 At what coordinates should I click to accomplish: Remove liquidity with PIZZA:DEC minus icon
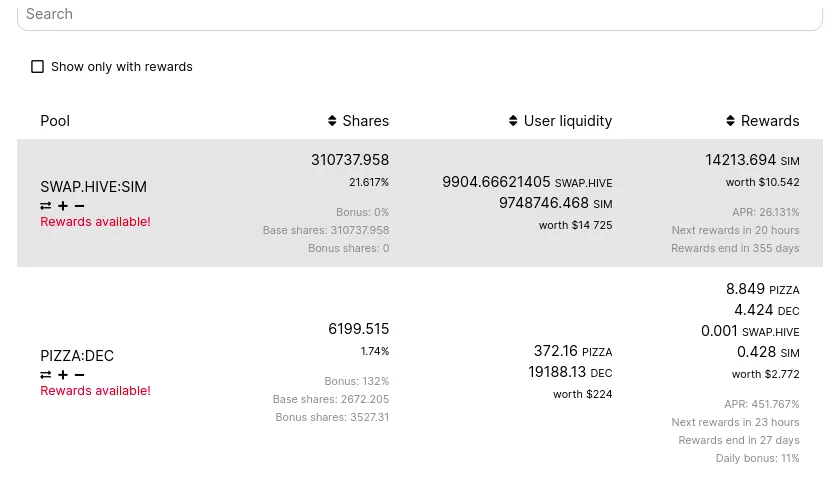pos(80,375)
